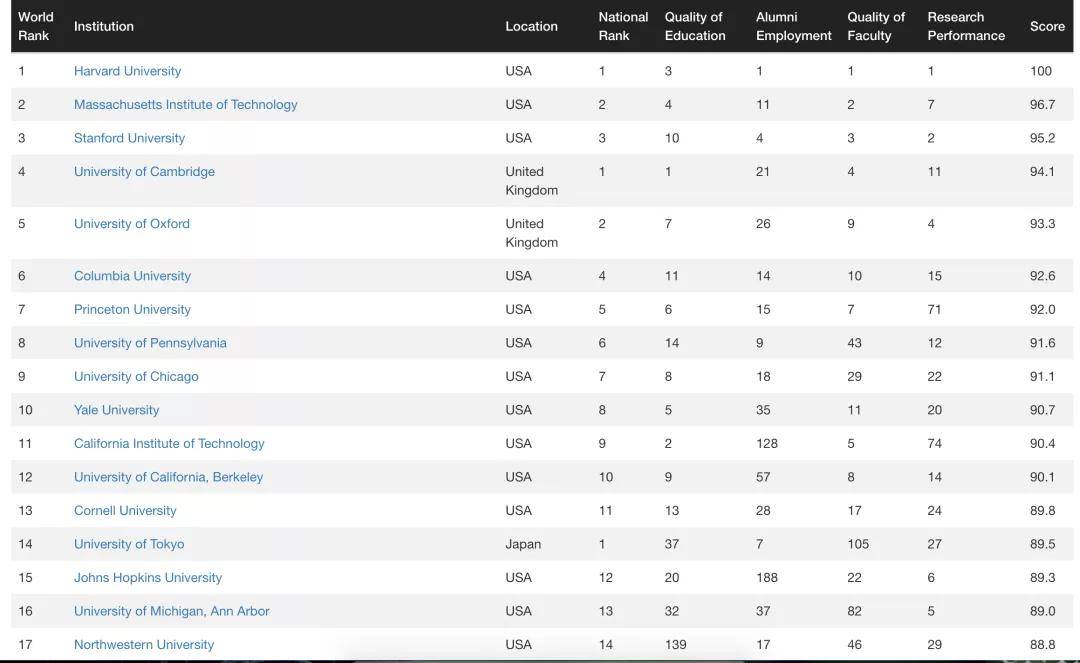Open University of Oxford link
The width and height of the screenshot is (1080, 663).
131,224
